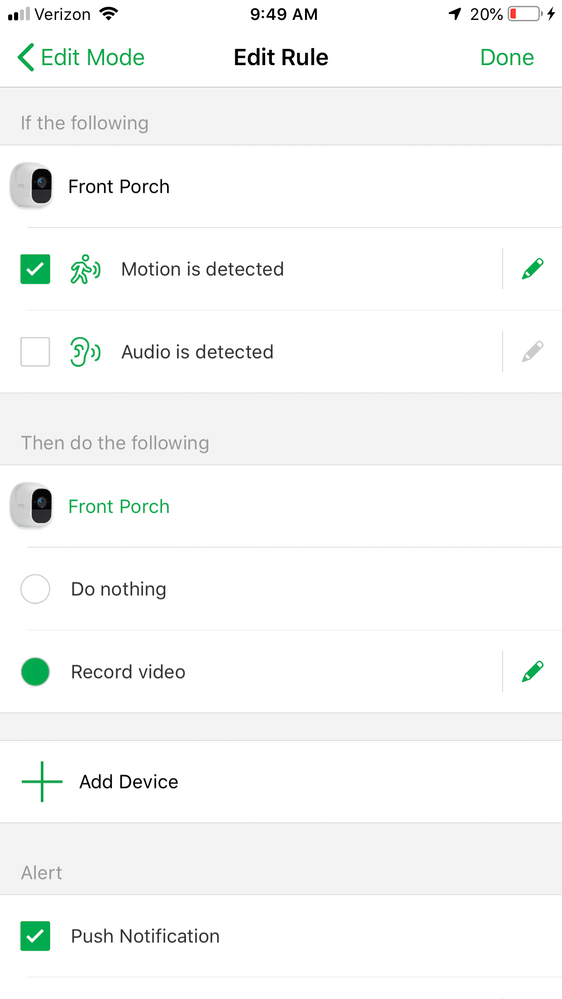Tap the running-person motion icon
The width and height of the screenshot is (562, 999).
(85, 269)
